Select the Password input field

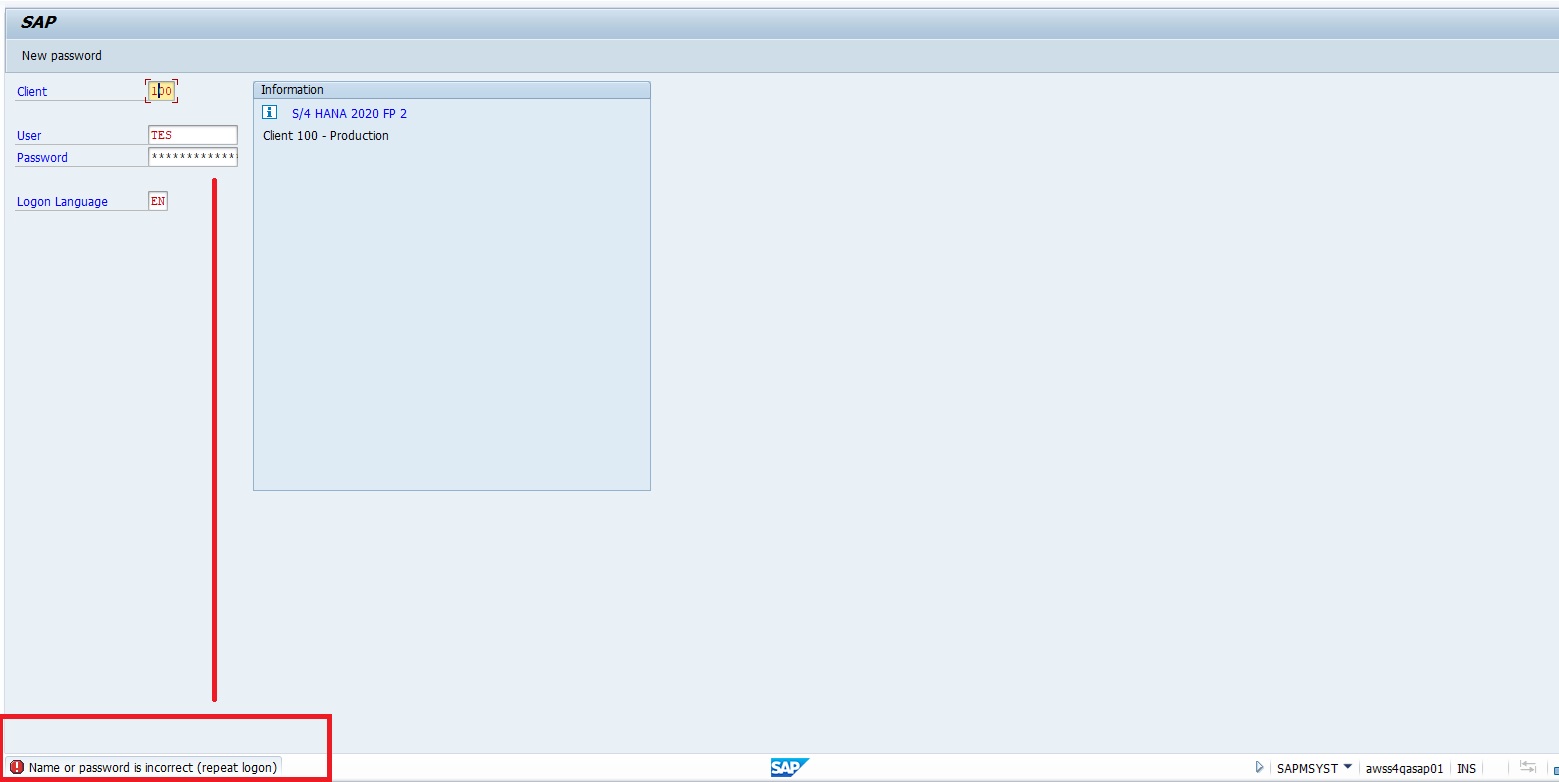(193, 157)
